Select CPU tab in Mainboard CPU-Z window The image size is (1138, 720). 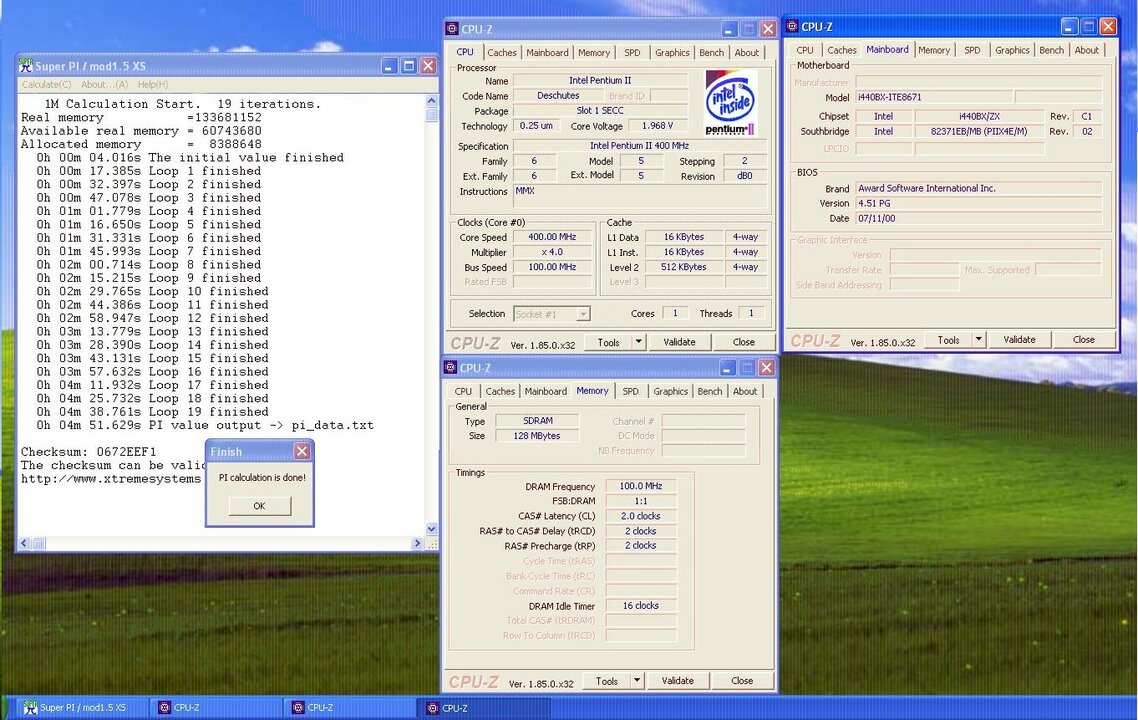click(x=805, y=51)
